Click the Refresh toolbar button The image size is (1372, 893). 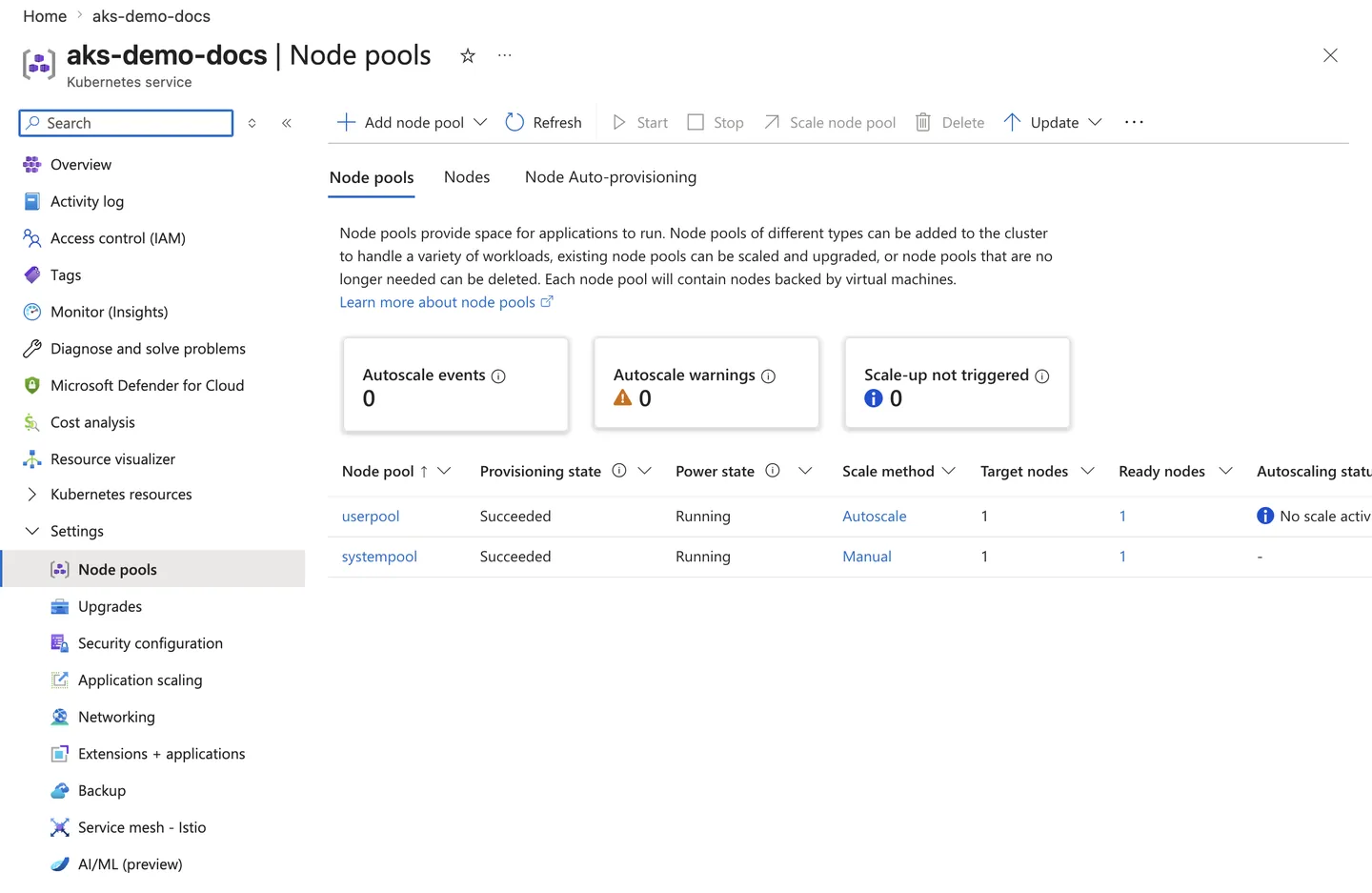point(543,122)
